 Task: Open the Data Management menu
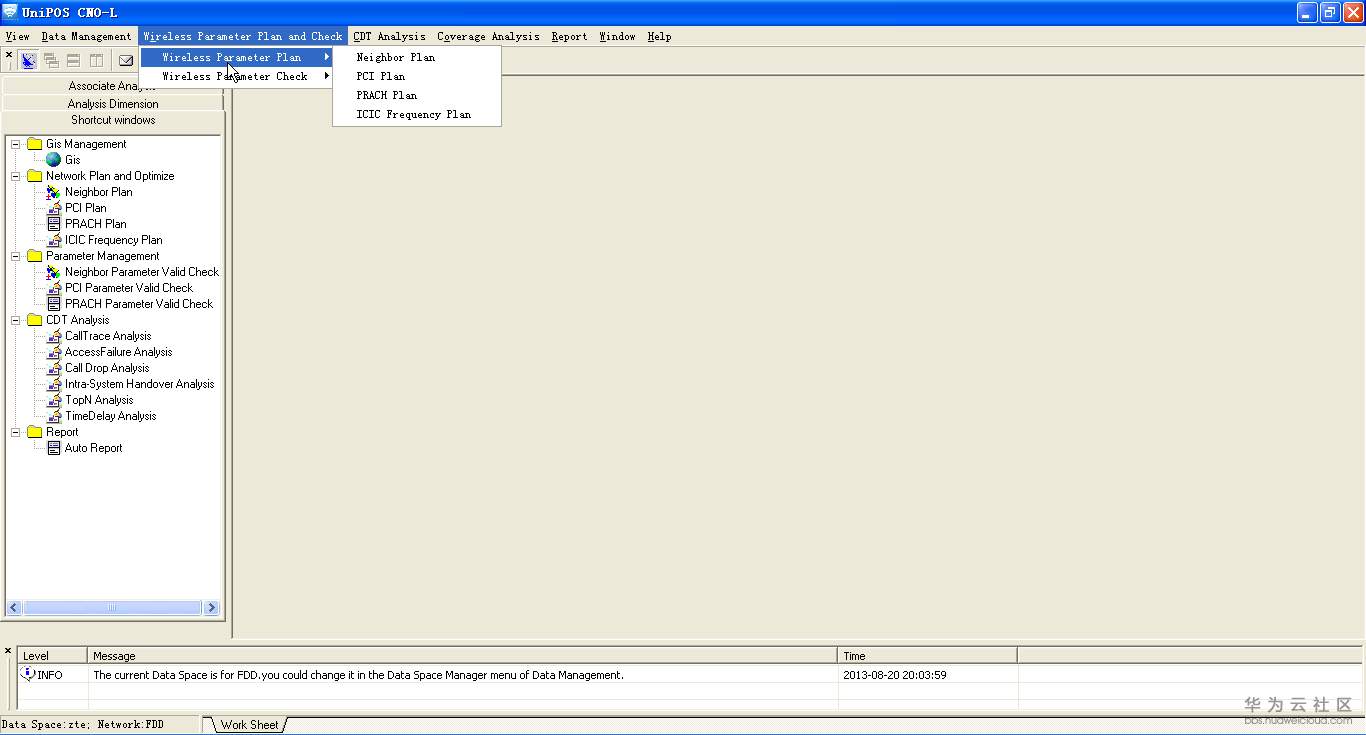86,36
